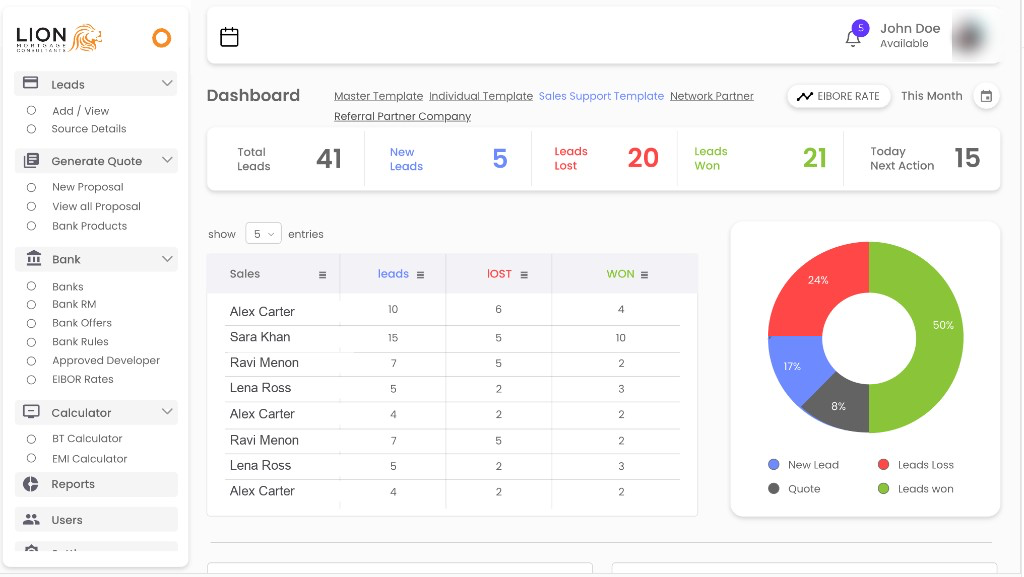Collapse the Calculator section chevron
This screenshot has height=577, width=1024.
click(x=167, y=412)
